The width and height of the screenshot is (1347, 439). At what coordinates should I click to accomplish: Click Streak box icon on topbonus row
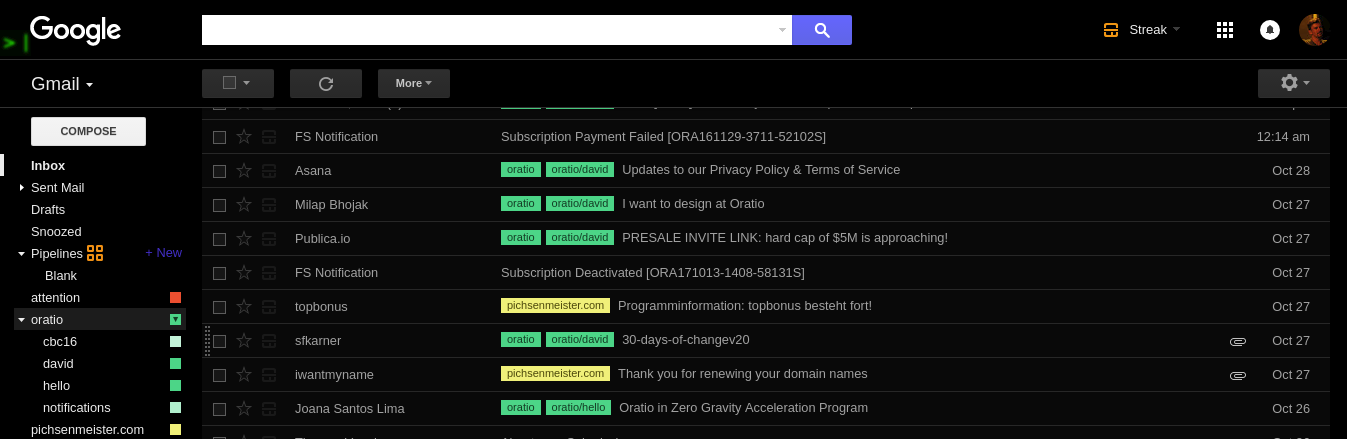(269, 307)
